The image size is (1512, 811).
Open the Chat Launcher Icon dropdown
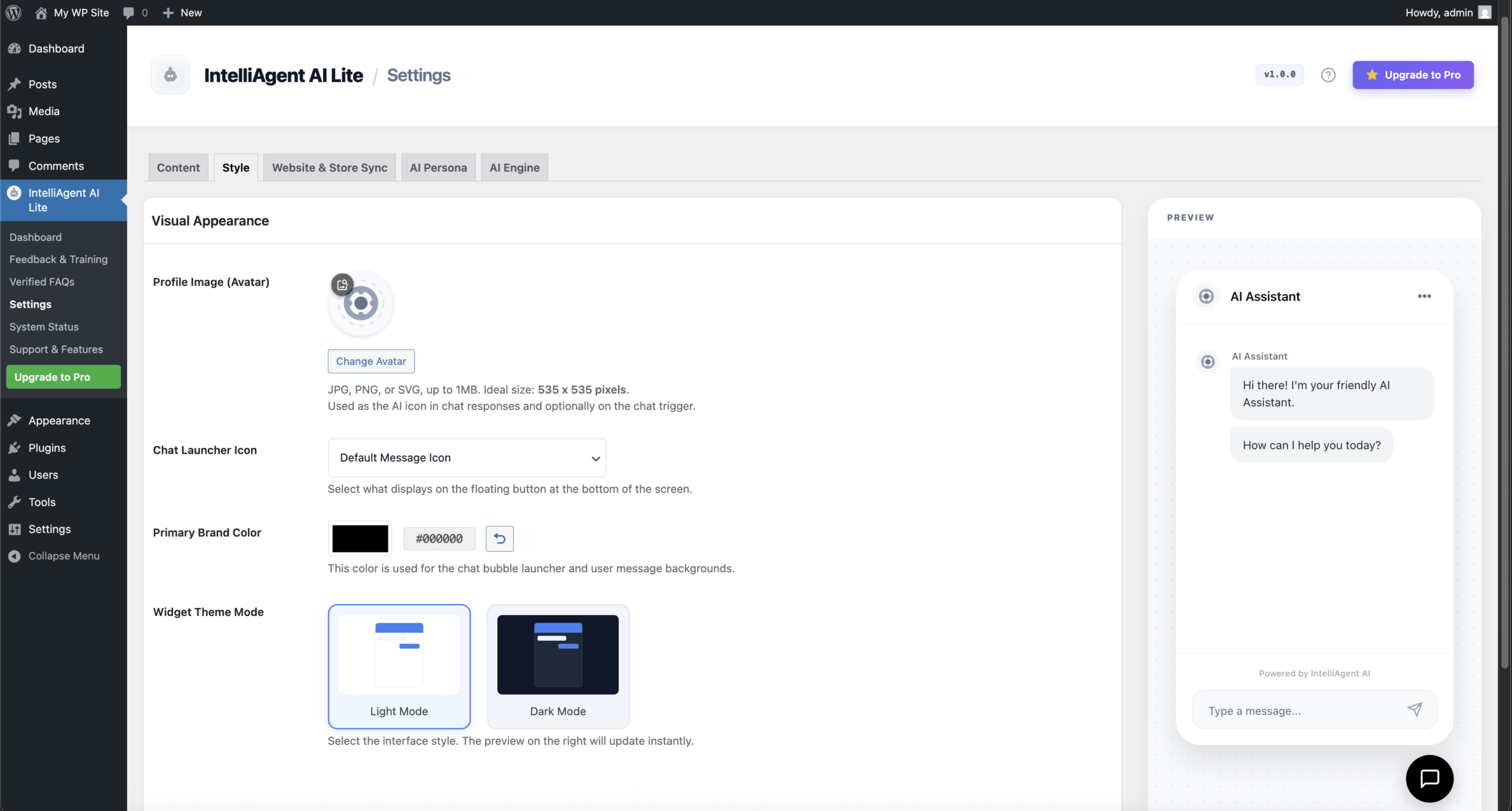click(x=466, y=458)
